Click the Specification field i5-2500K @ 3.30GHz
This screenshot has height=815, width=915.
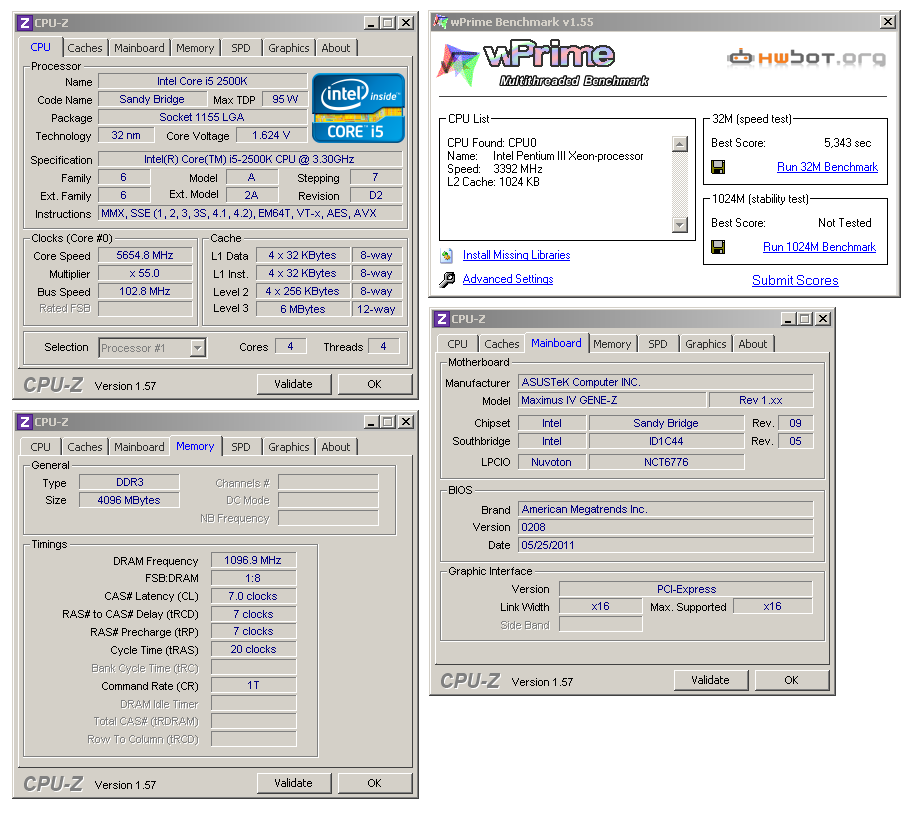click(x=250, y=159)
